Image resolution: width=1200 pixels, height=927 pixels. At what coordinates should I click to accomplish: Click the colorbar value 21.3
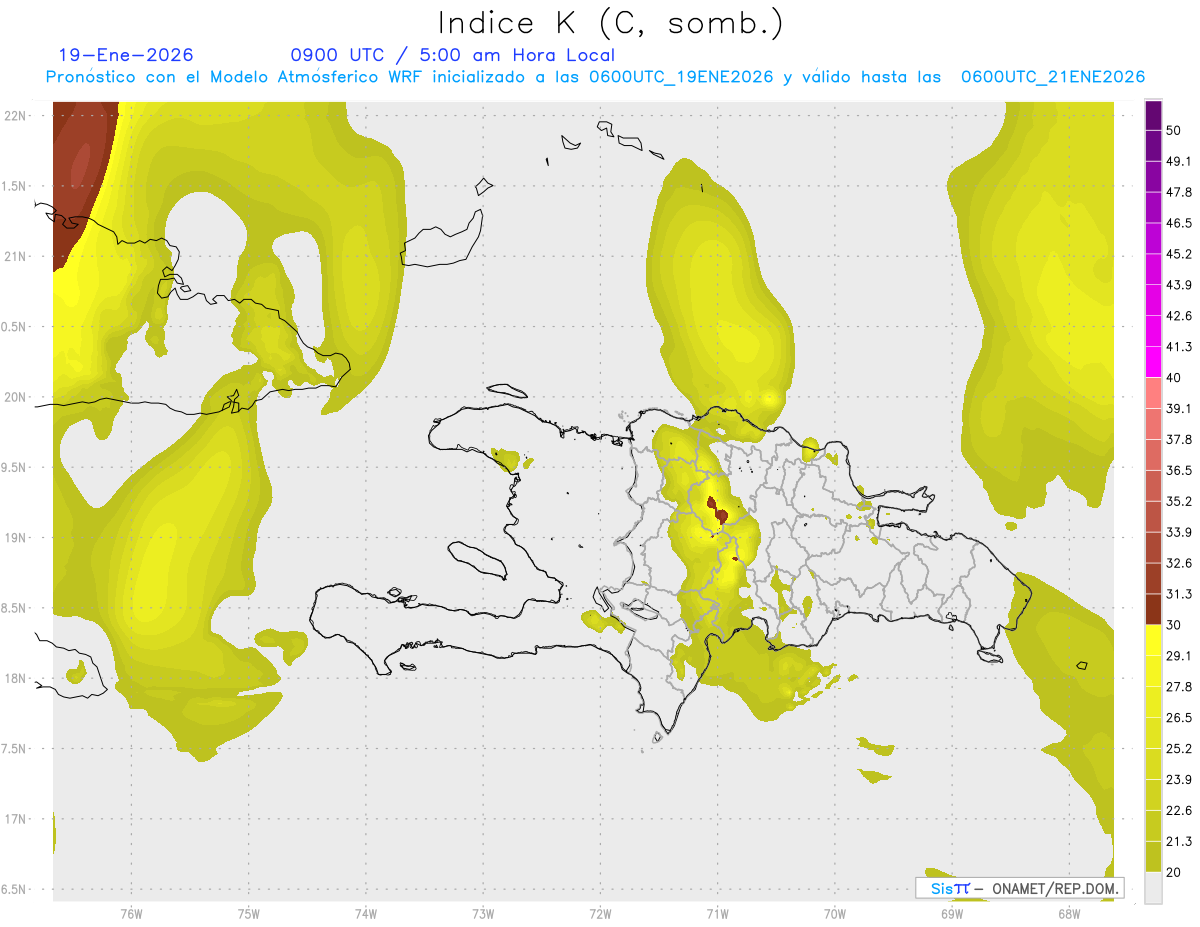(x=1179, y=841)
